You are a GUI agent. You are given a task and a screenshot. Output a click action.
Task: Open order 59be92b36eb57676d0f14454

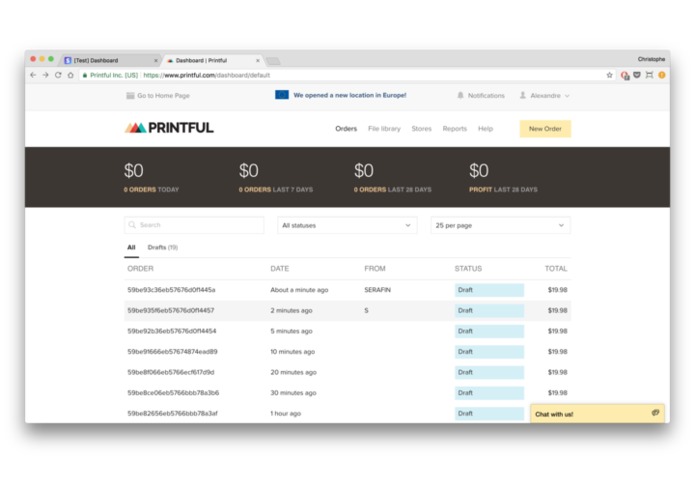click(x=172, y=331)
